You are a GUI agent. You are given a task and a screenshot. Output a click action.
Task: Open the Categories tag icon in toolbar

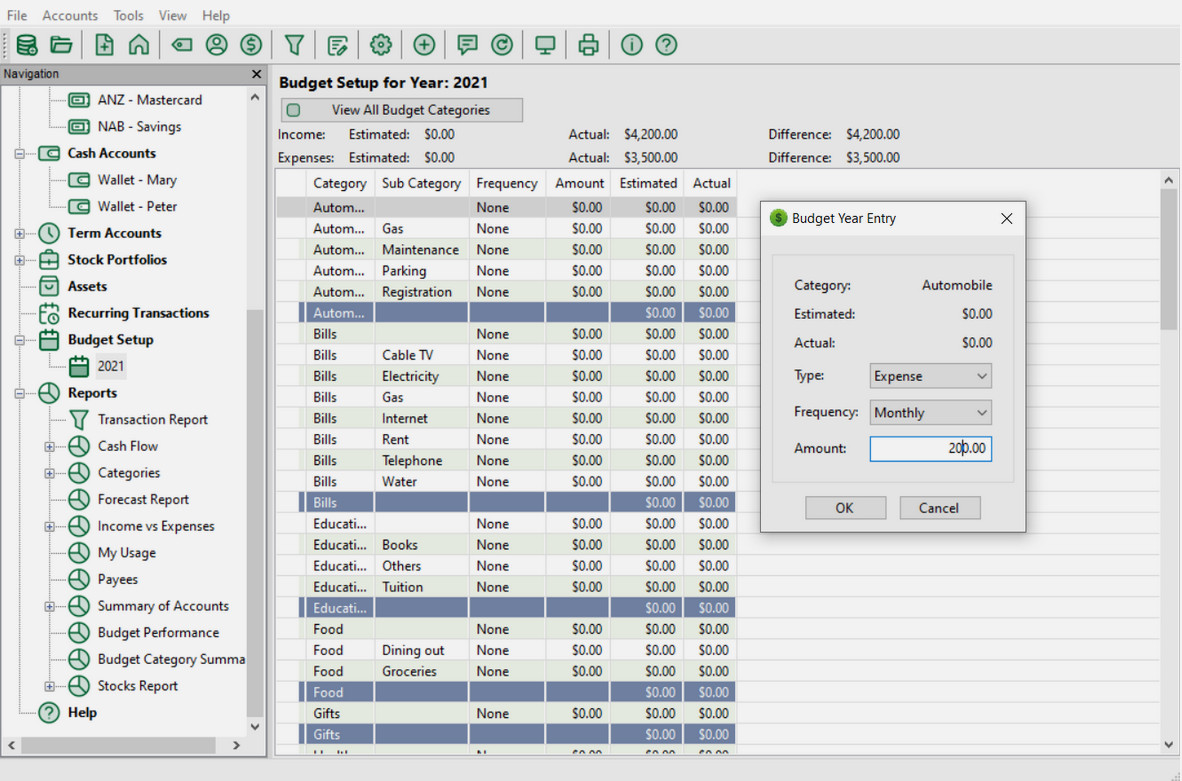click(x=182, y=45)
